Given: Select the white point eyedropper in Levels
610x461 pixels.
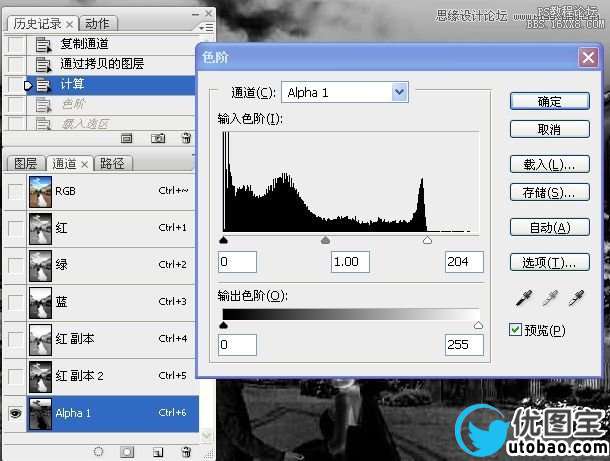Looking at the screenshot, I should coord(576,298).
